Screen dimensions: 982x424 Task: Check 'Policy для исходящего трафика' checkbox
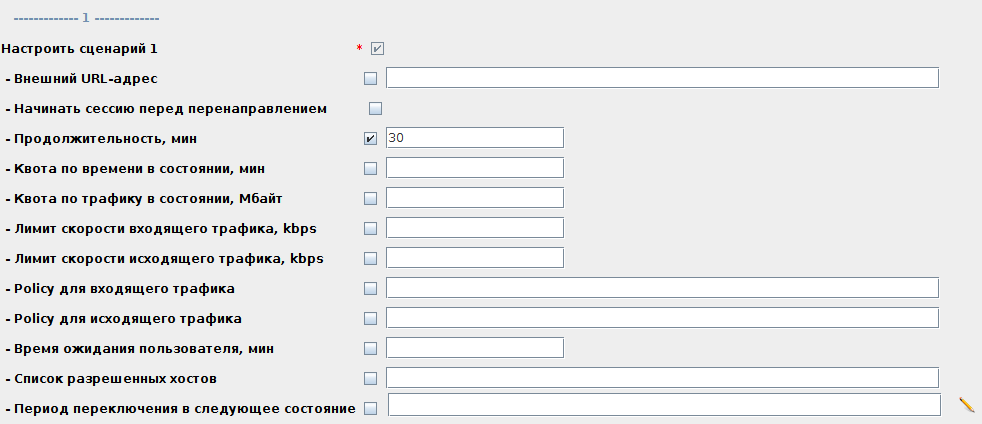click(x=371, y=318)
